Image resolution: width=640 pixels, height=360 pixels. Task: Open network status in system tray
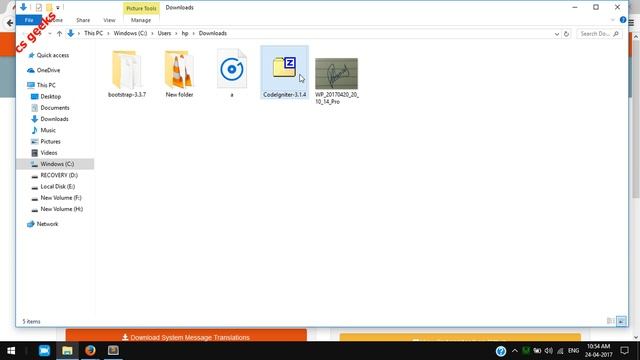tap(560, 351)
